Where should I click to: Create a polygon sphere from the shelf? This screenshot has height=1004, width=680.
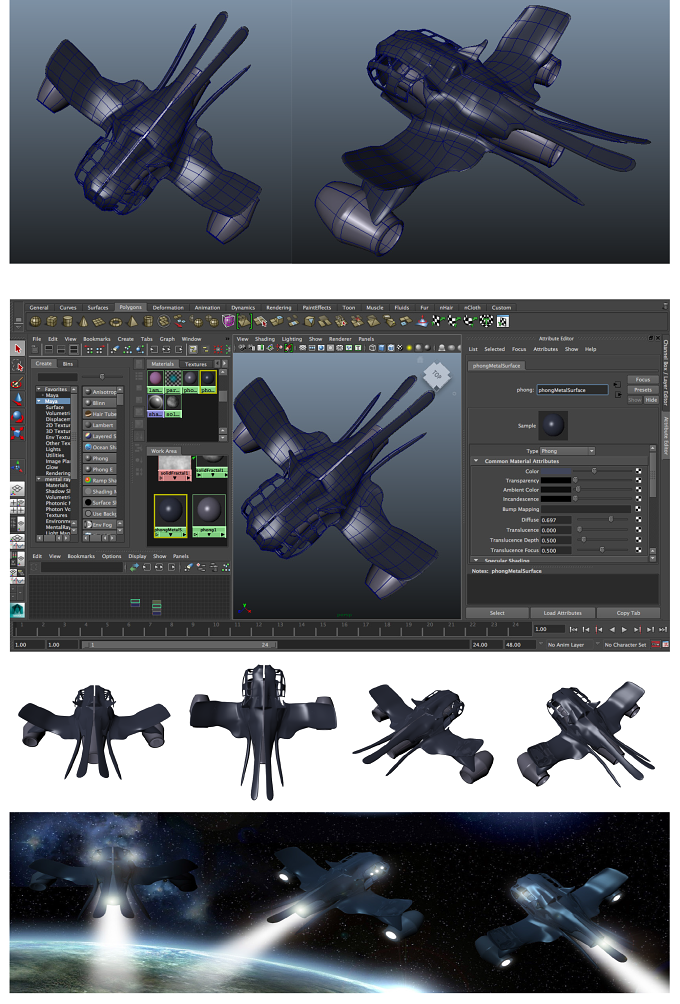point(36,321)
